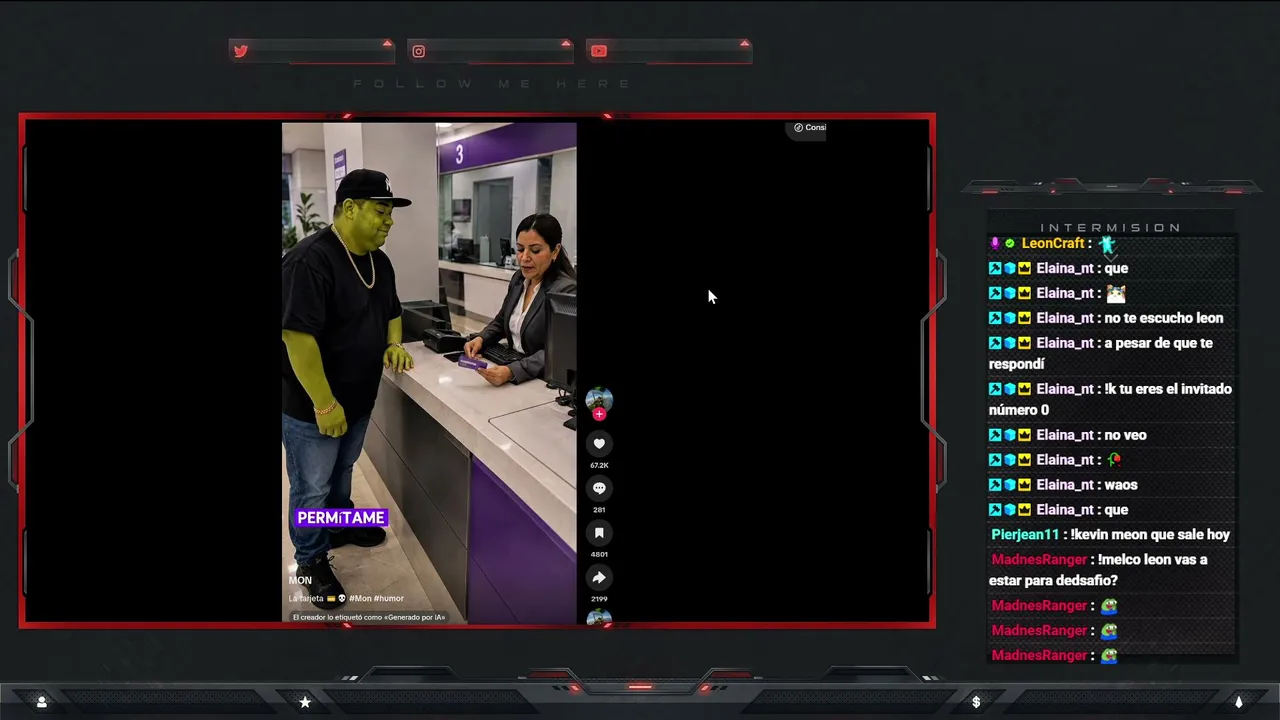1280x720 pixels.
Task: Click the message '!k tu eres el invitado número 0'
Action: click(1110, 399)
